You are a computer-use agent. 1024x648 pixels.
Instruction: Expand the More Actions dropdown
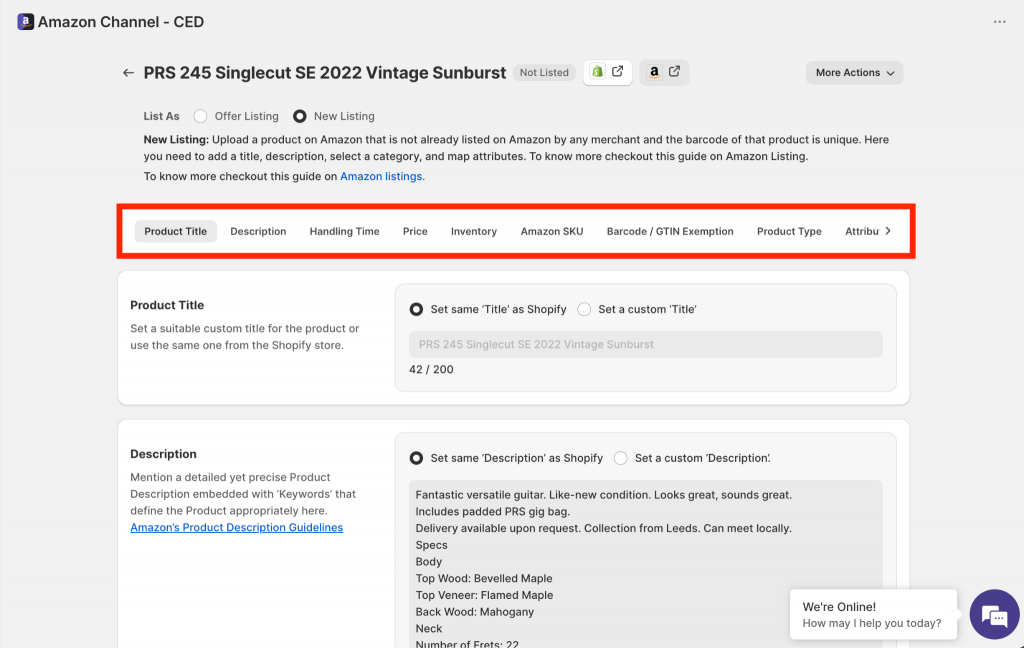click(x=854, y=73)
